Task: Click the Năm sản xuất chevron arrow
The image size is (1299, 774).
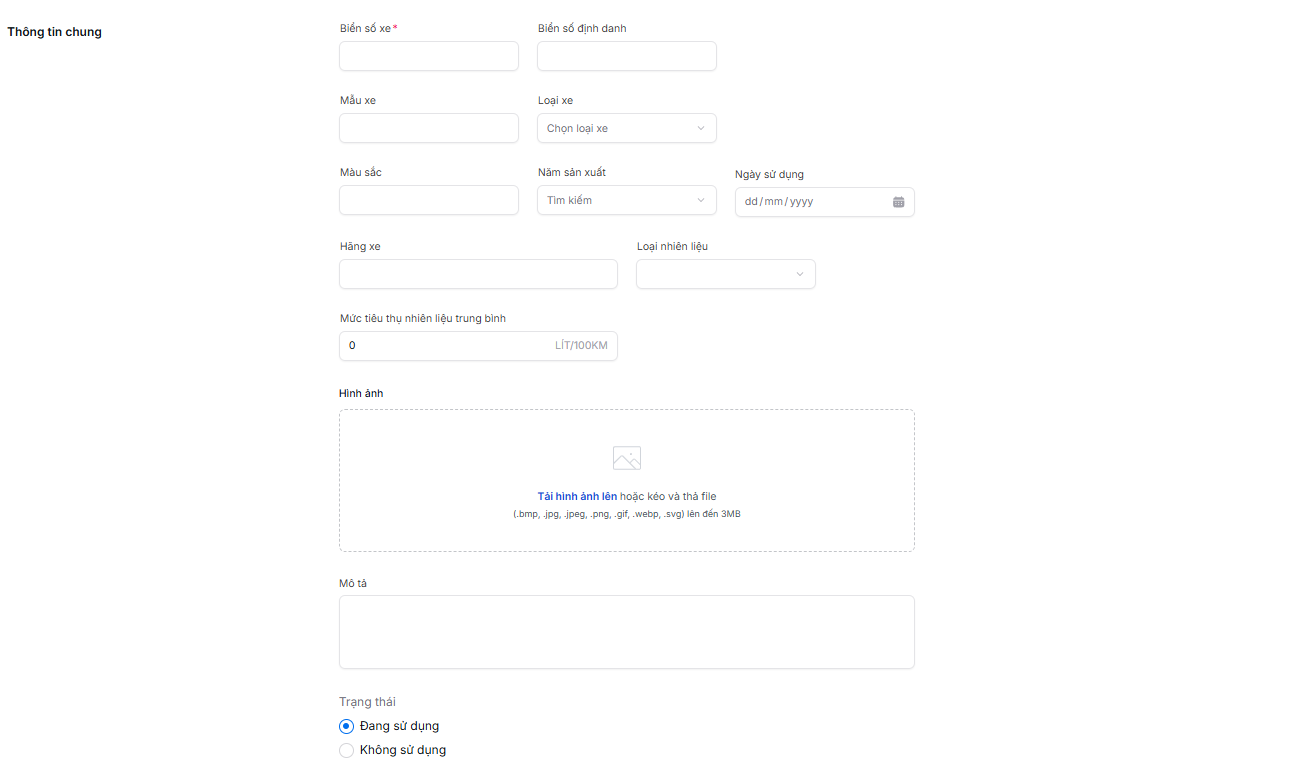Action: [700, 200]
